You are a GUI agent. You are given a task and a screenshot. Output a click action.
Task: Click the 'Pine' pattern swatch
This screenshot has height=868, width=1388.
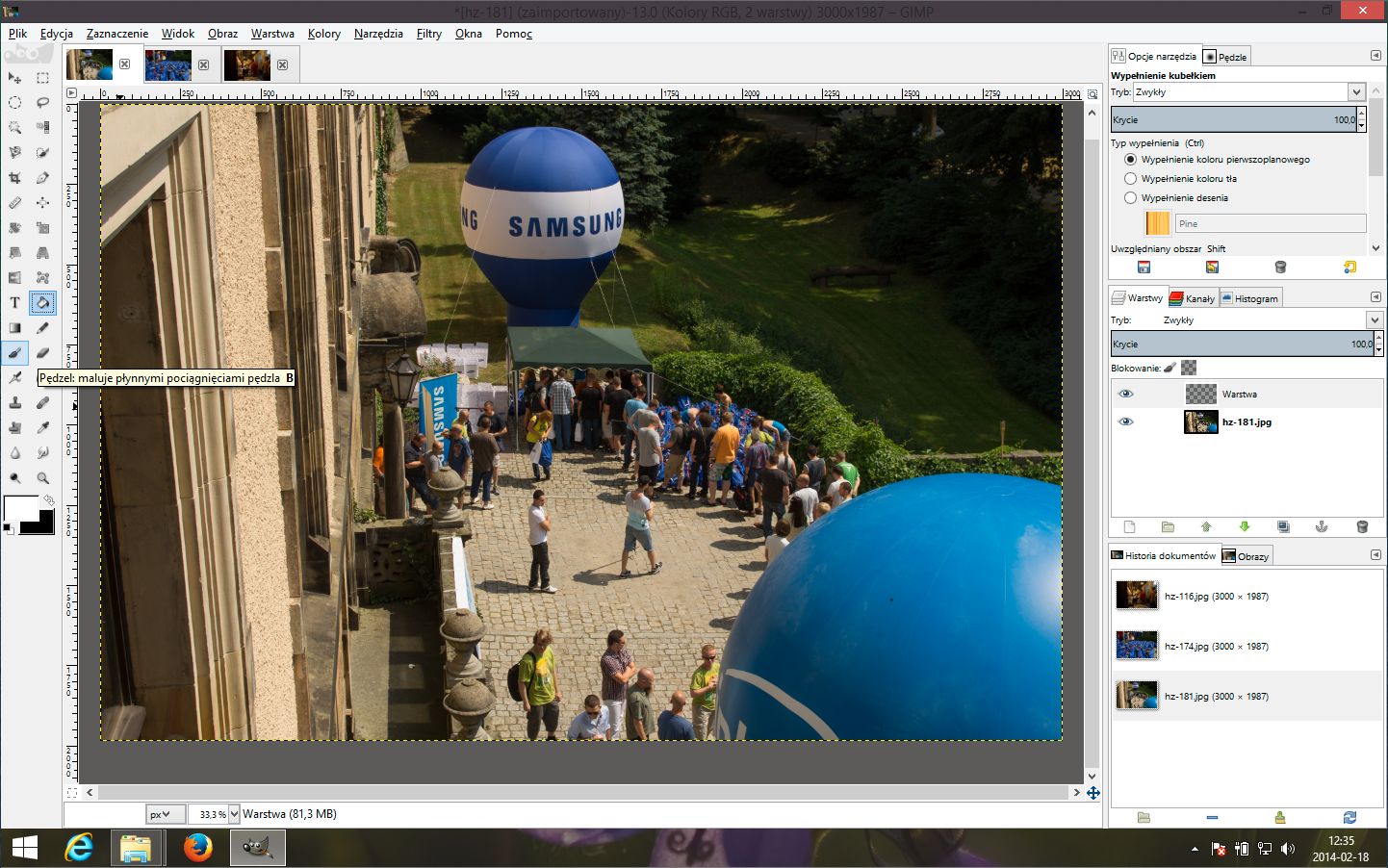click(x=1157, y=224)
